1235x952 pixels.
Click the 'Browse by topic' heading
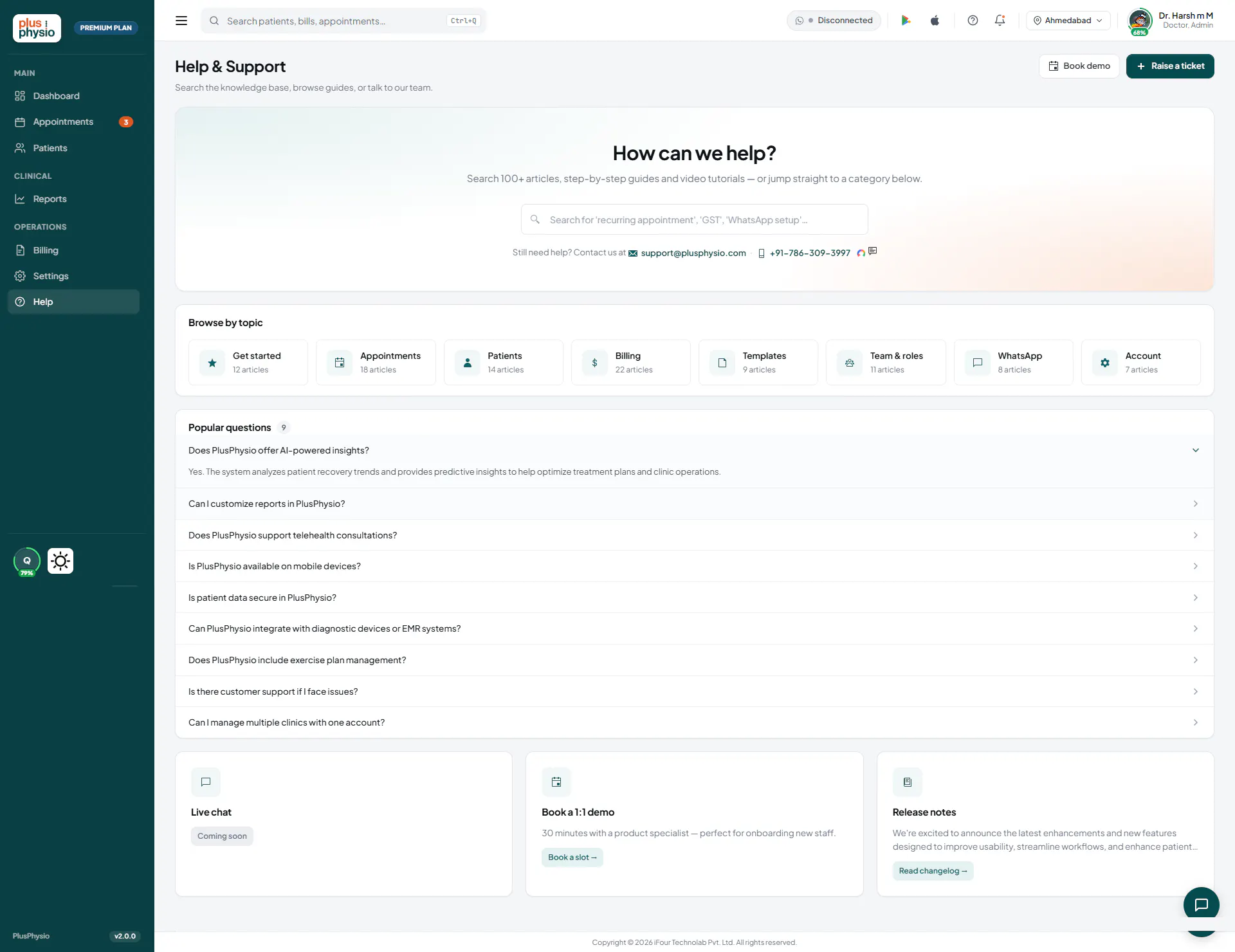(x=225, y=323)
